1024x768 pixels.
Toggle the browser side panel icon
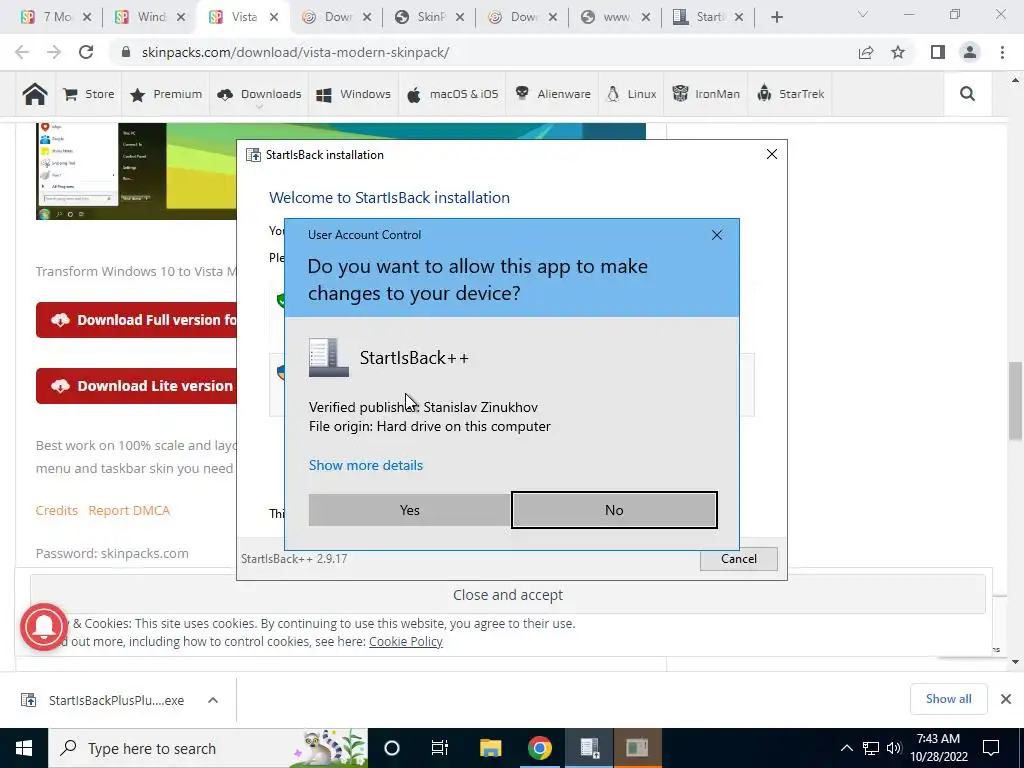point(938,52)
